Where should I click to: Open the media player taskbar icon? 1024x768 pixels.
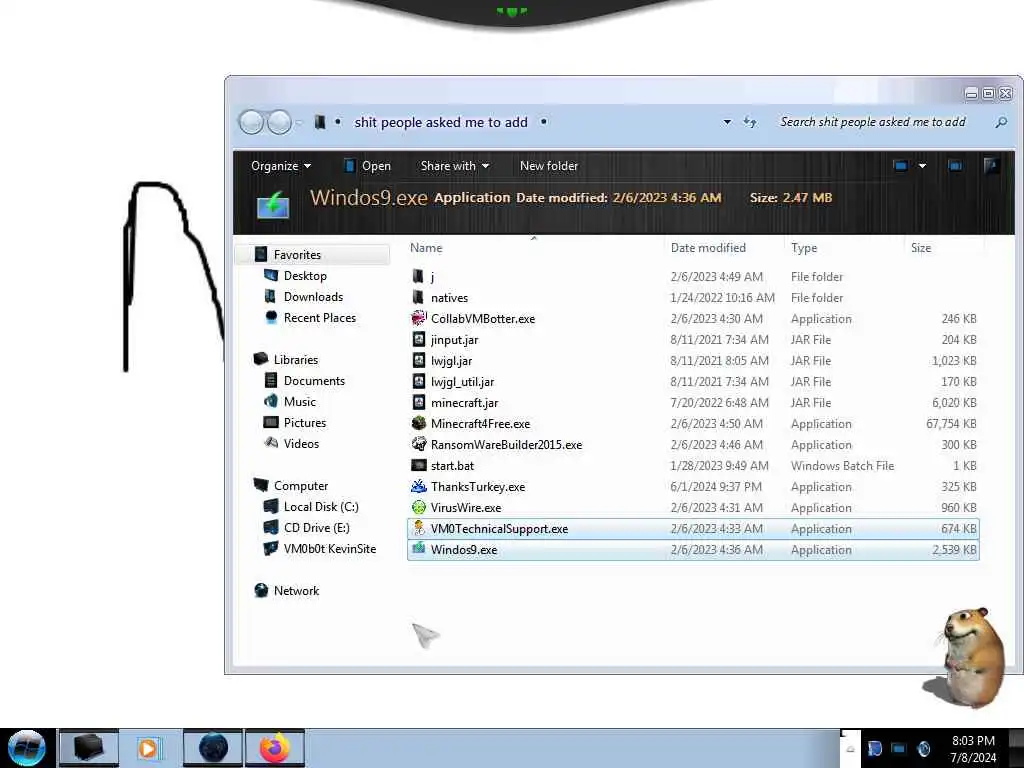click(150, 748)
